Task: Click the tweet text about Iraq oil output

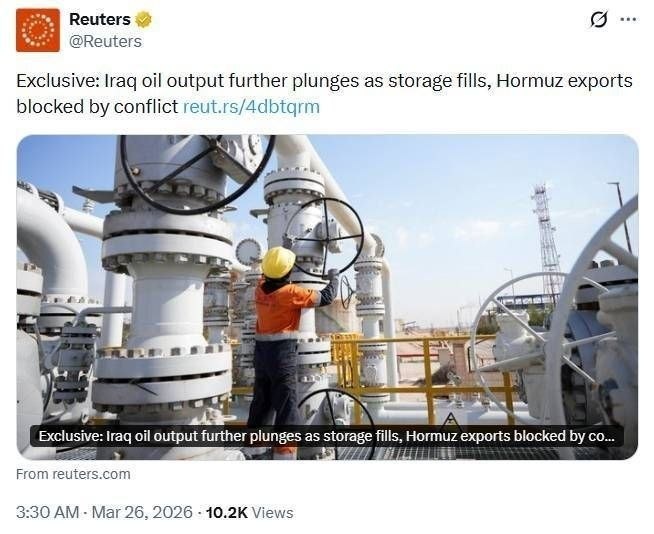Action: coord(324,93)
